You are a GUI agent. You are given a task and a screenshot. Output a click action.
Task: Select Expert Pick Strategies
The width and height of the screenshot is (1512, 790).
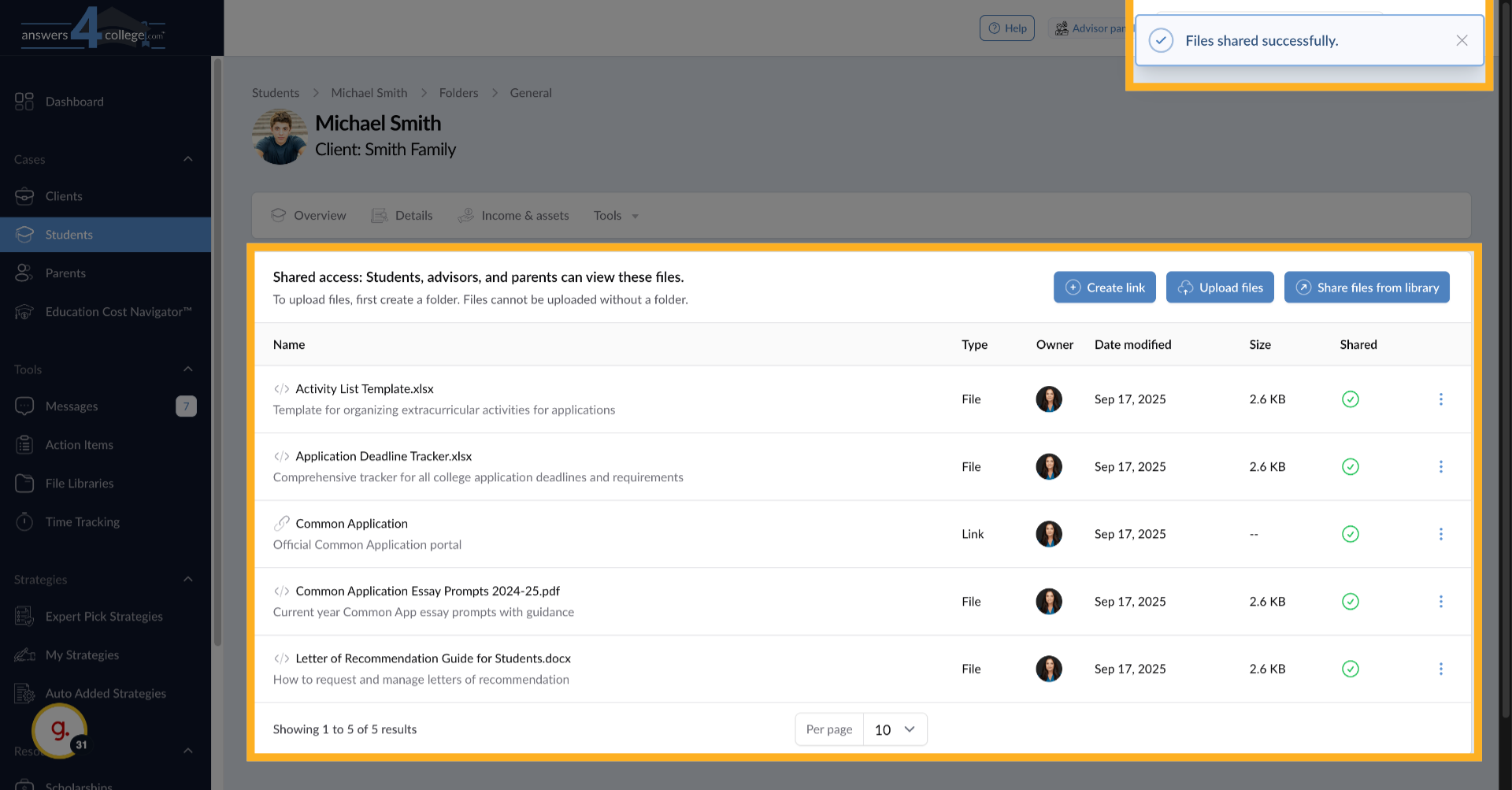coord(104,616)
